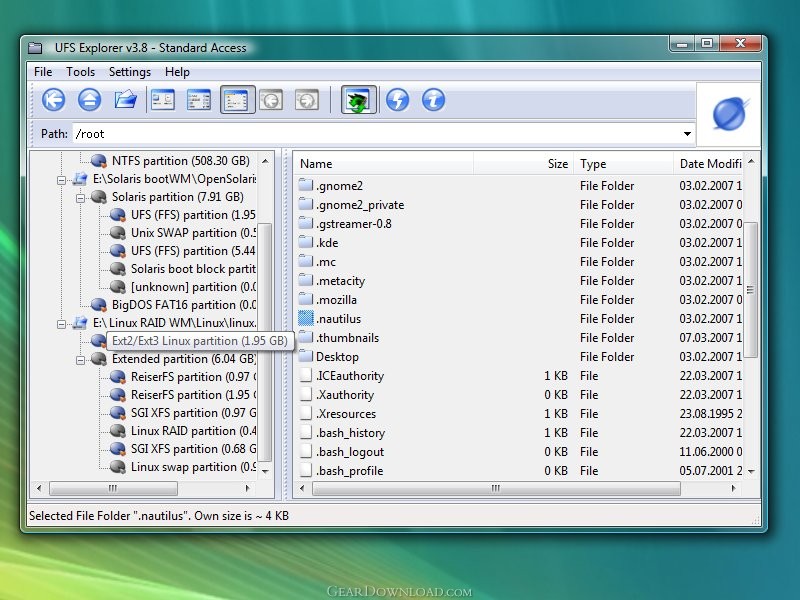
Task: Click tree panel scroll up arrow
Action: pos(265,161)
